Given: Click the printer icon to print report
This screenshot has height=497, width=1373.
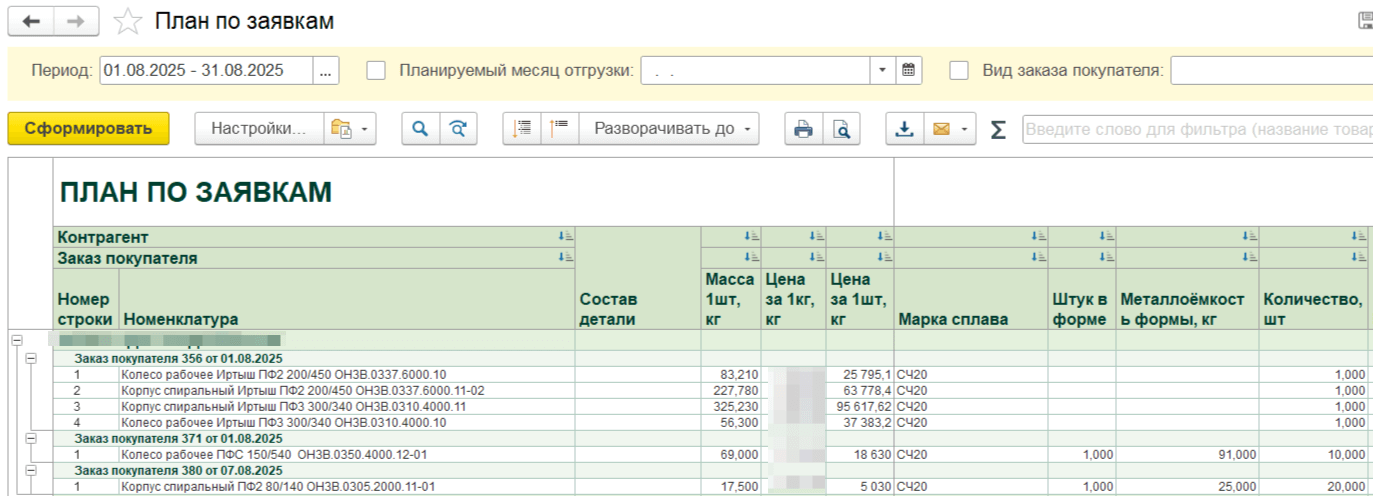Looking at the screenshot, I should tap(802, 129).
